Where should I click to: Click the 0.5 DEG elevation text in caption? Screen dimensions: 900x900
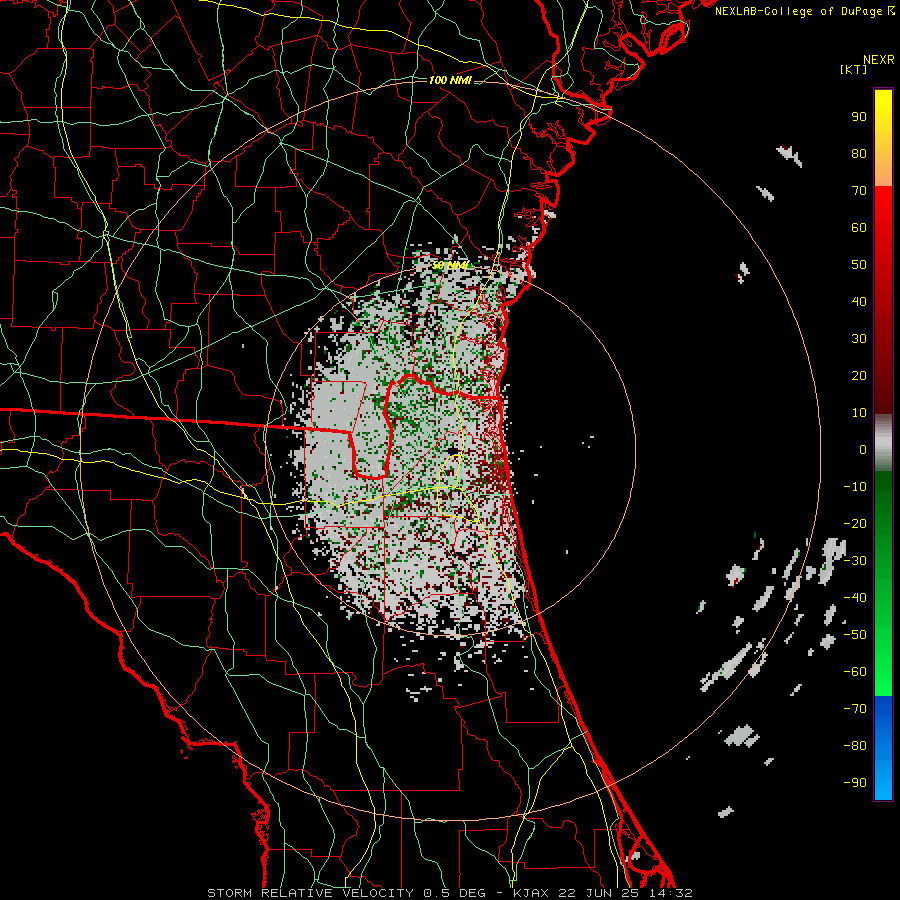[454, 893]
